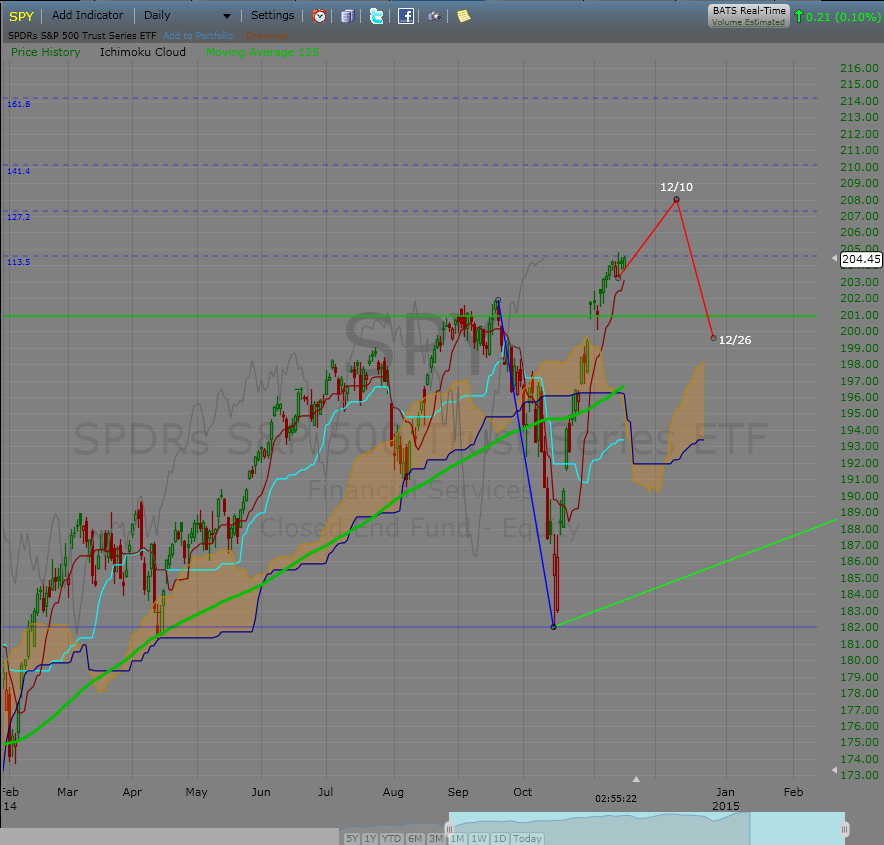Click the current price tag 204.45
This screenshot has height=845, width=884.
click(861, 259)
